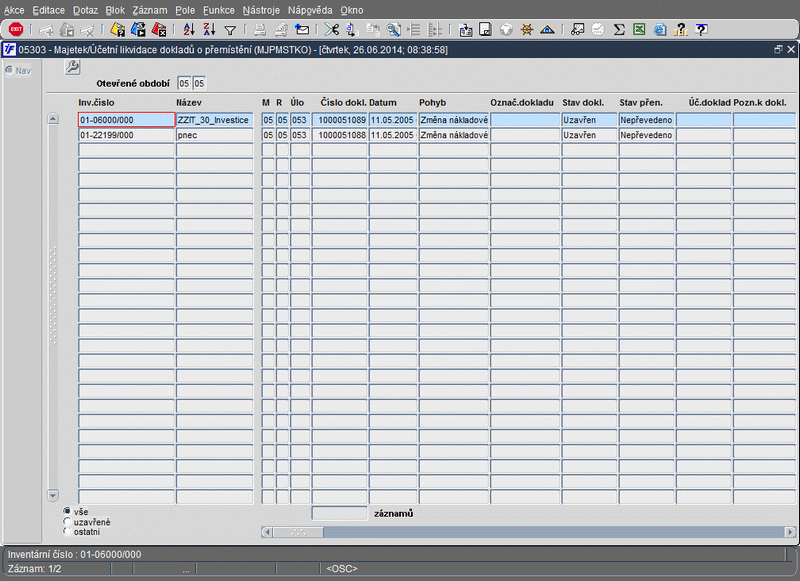800x581 pixels.
Task: Open the Blok menu
Action: (115, 10)
